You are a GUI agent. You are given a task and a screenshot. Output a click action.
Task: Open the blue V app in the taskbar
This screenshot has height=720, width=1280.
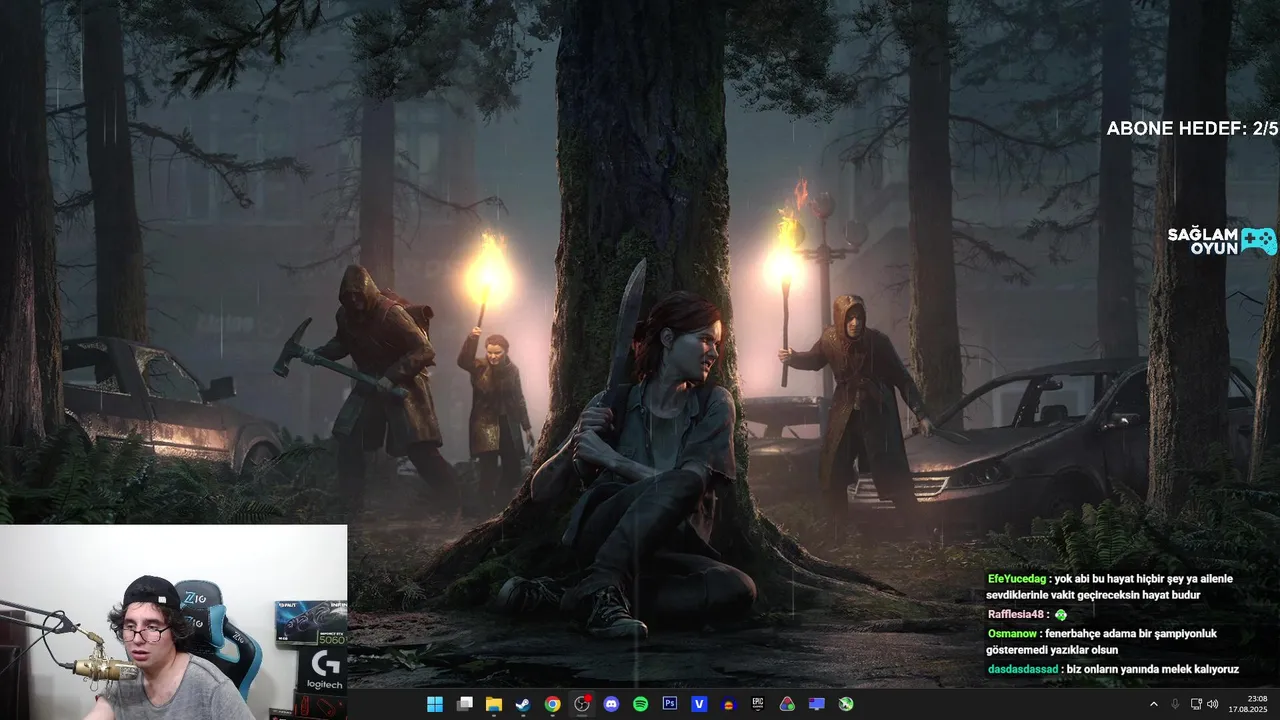pyautogui.click(x=699, y=704)
